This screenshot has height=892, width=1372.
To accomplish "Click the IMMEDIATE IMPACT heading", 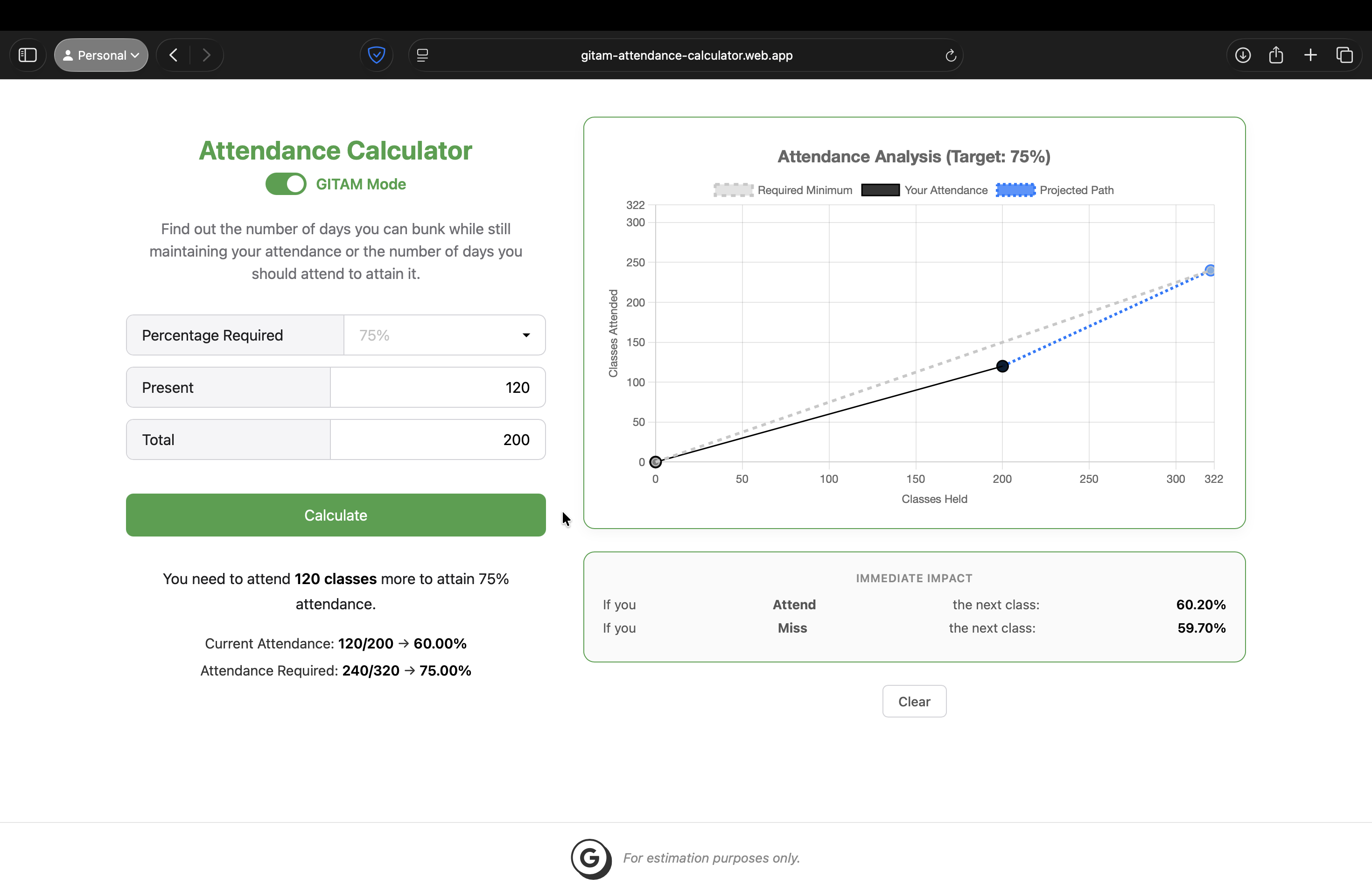I will click(x=914, y=578).
